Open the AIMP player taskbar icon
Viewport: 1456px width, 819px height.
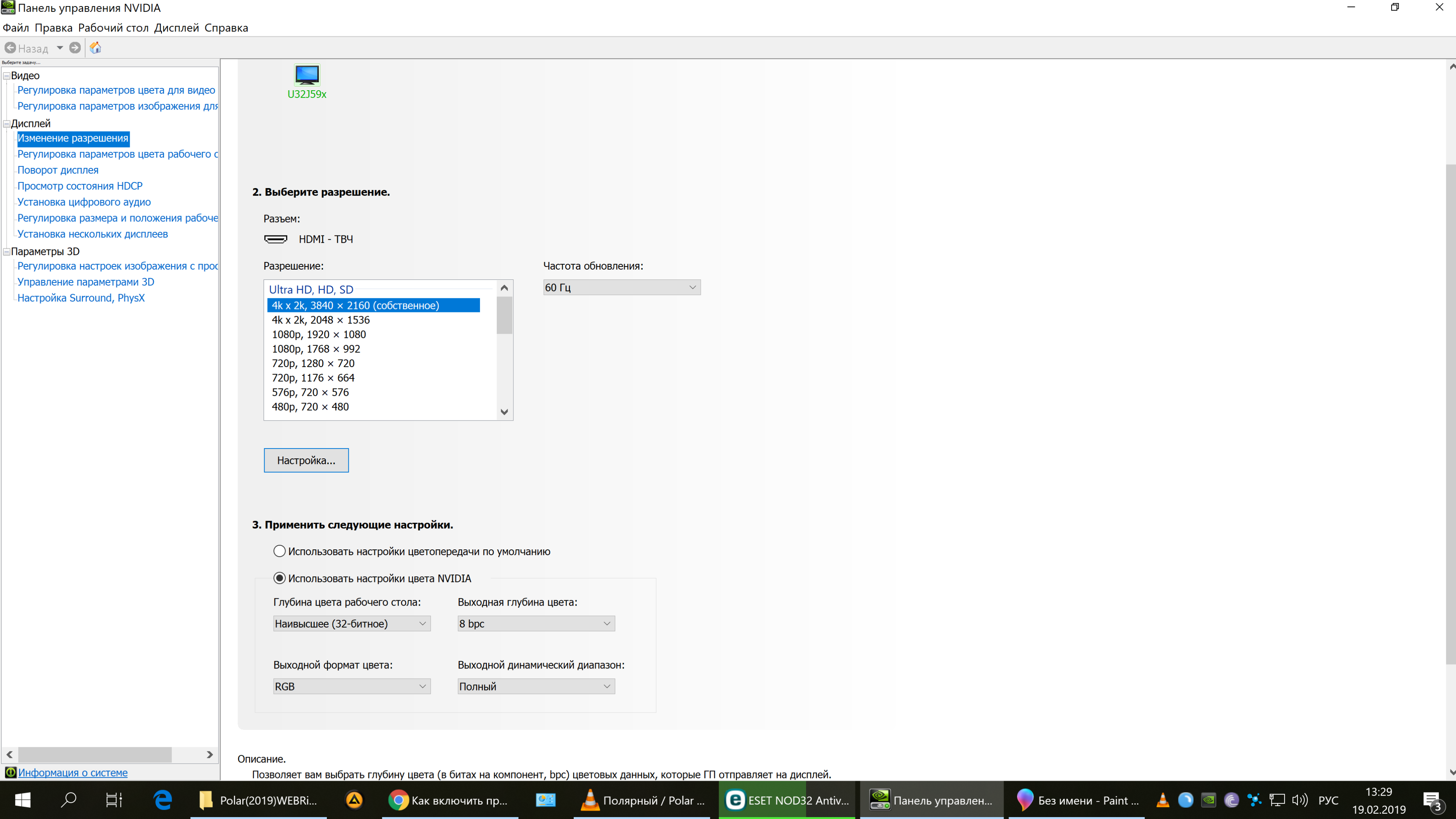pyautogui.click(x=355, y=800)
